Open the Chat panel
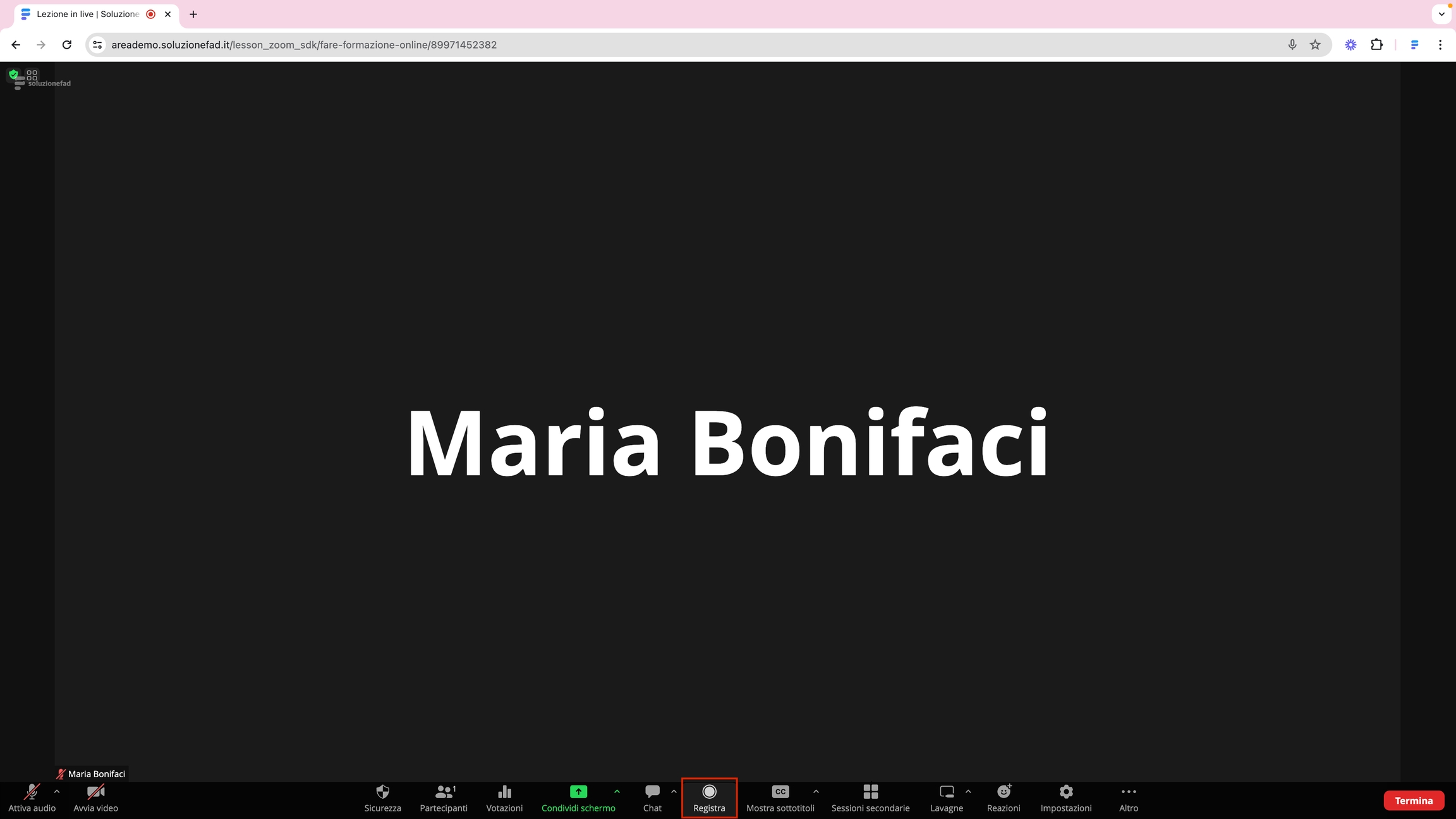 652,798
